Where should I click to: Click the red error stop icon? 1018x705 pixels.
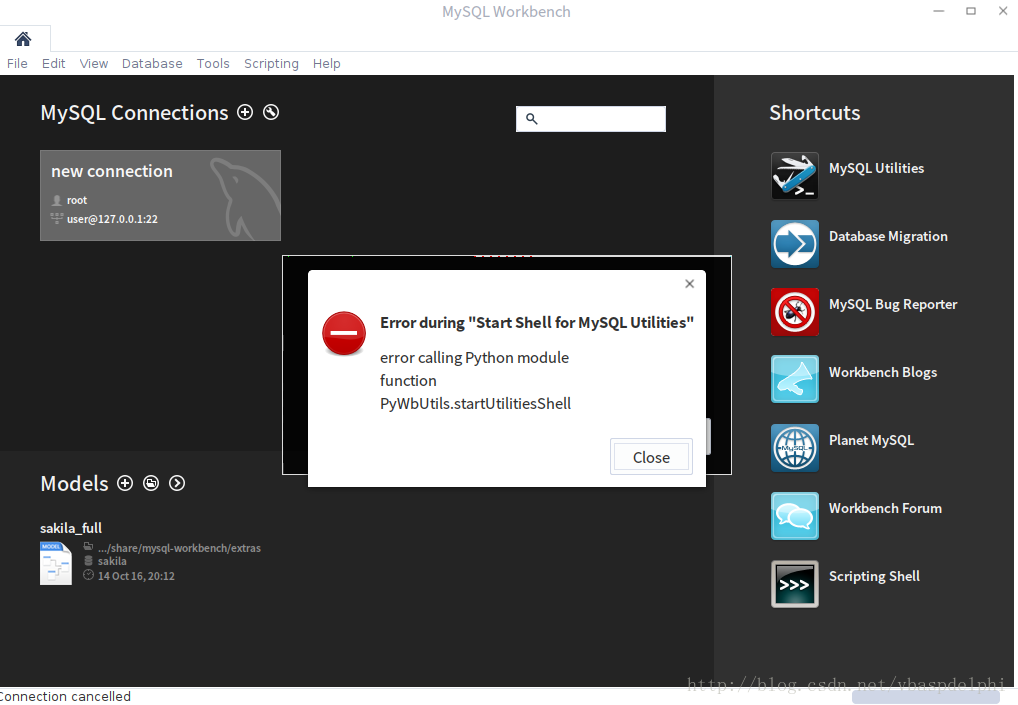tap(344, 333)
